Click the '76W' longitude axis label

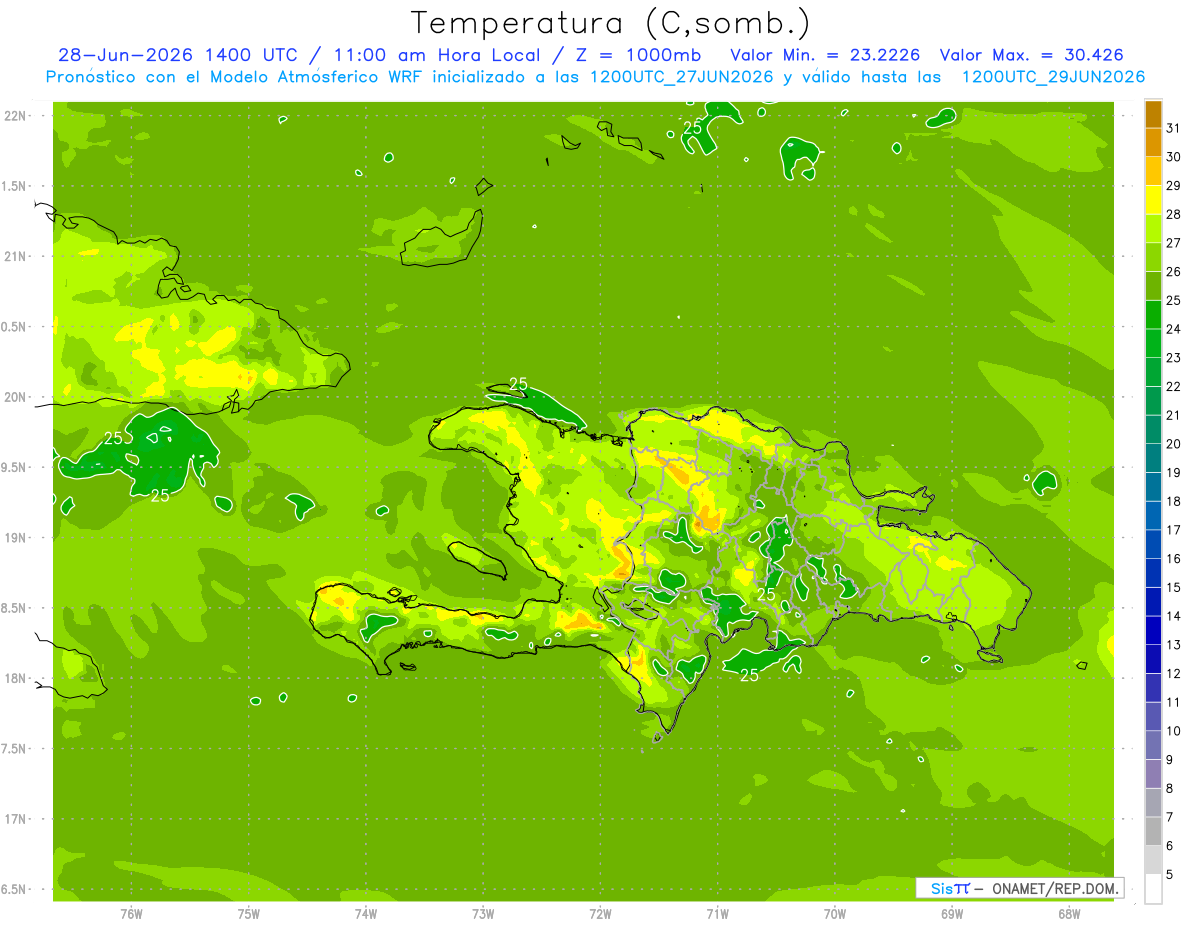(x=131, y=915)
